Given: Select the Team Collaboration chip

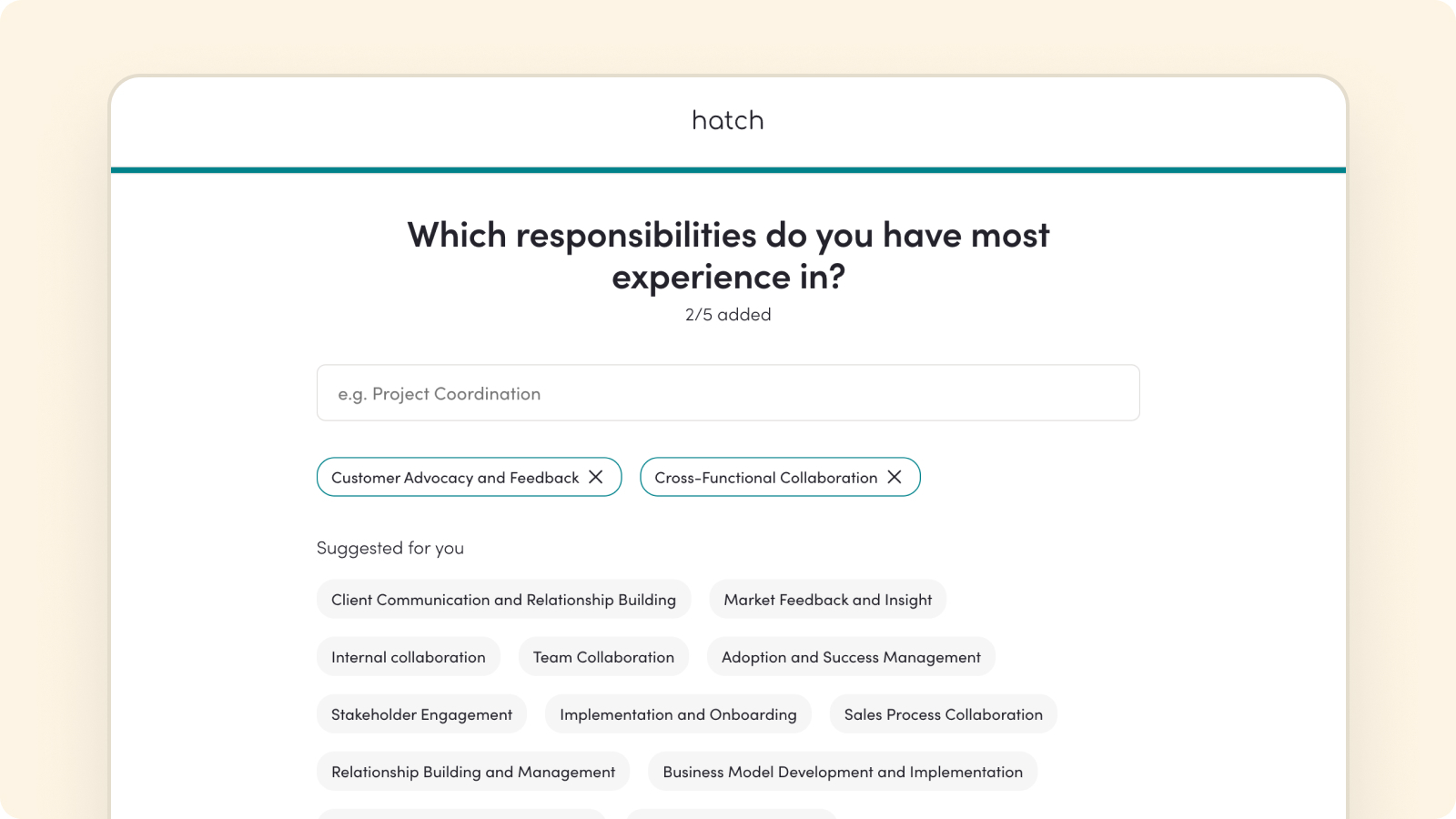Looking at the screenshot, I should 603,657.
